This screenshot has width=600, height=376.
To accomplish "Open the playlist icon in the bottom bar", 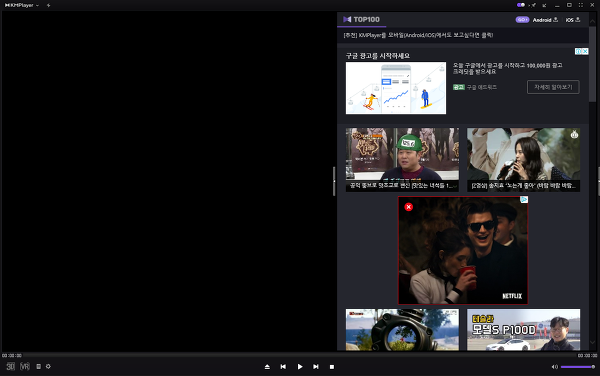I will tap(39, 366).
